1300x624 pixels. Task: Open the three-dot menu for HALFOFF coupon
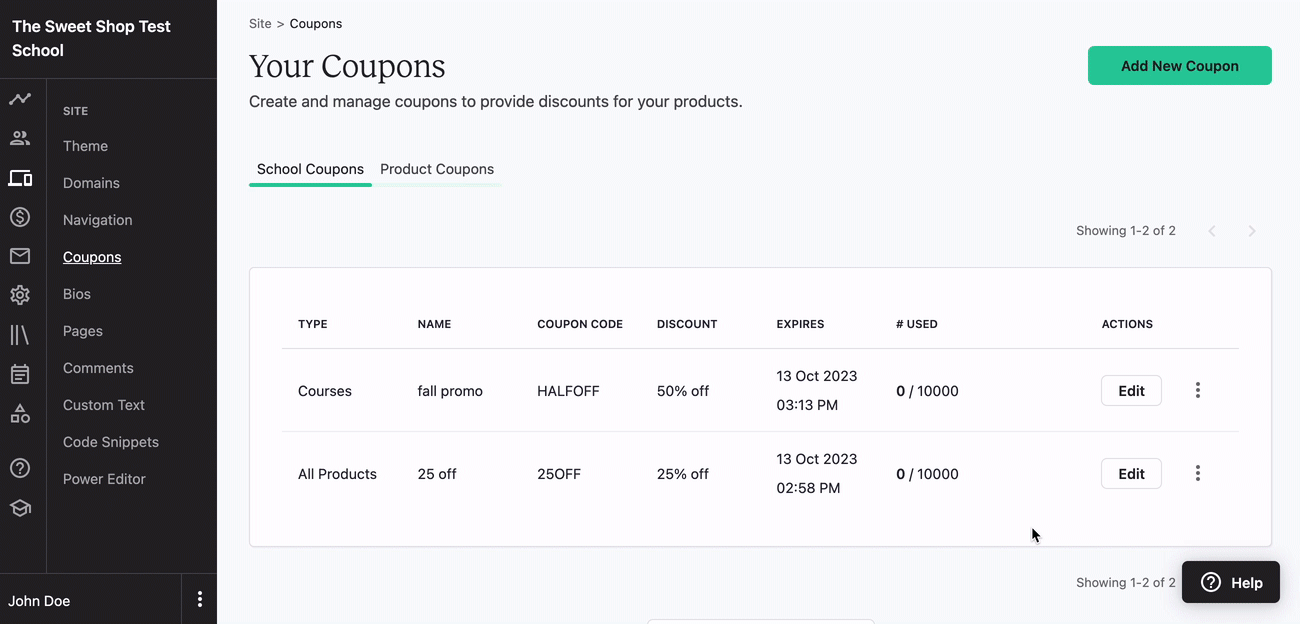pyautogui.click(x=1197, y=390)
